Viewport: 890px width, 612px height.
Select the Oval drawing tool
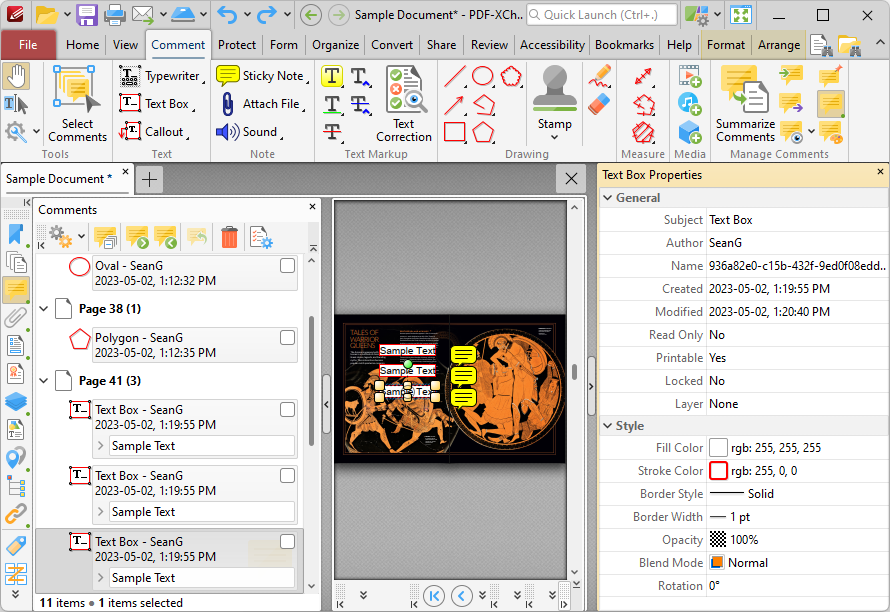pyautogui.click(x=482, y=76)
